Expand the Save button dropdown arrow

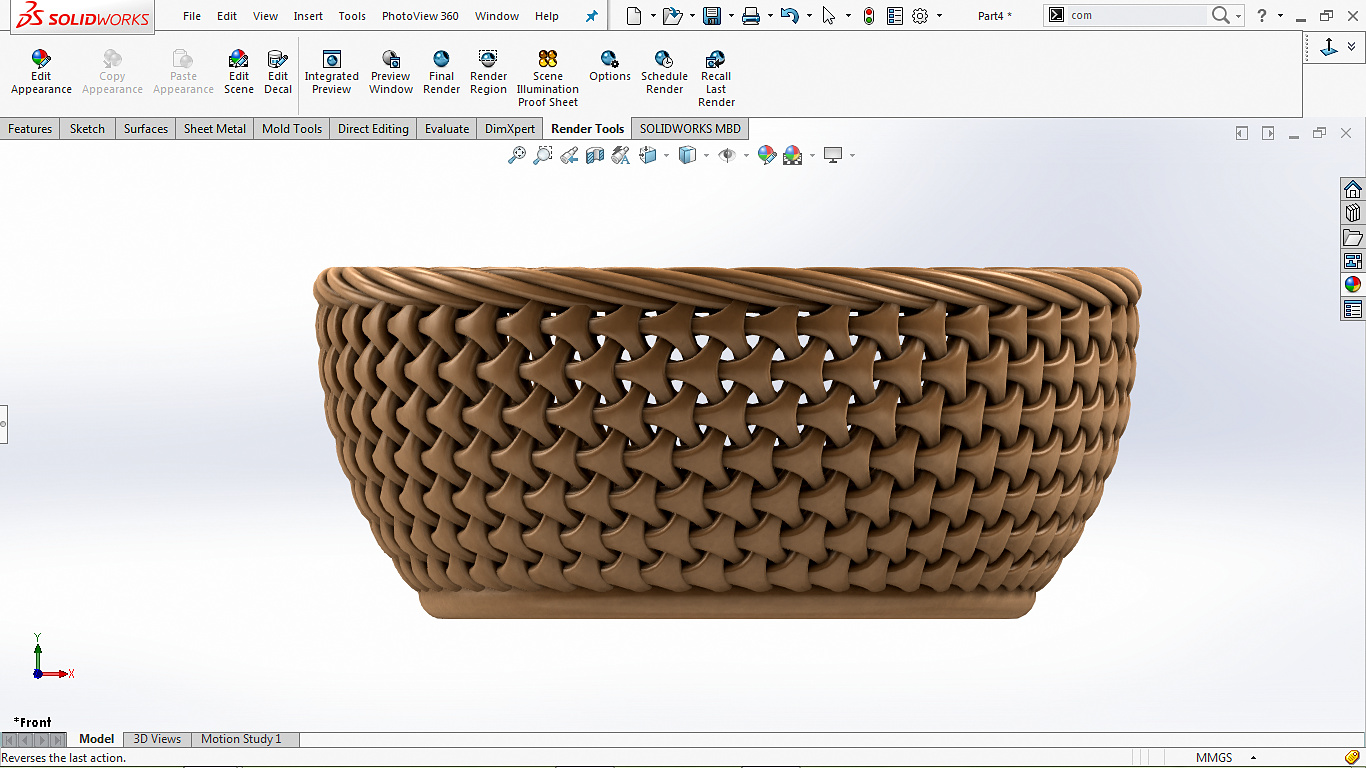tap(730, 16)
